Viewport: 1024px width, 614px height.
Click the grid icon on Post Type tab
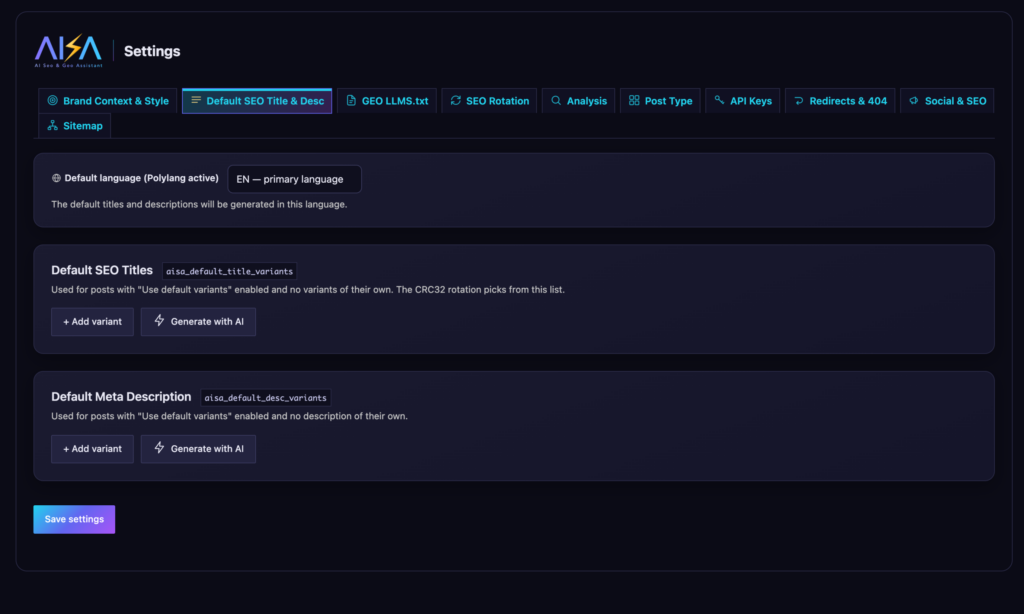pyautogui.click(x=633, y=101)
